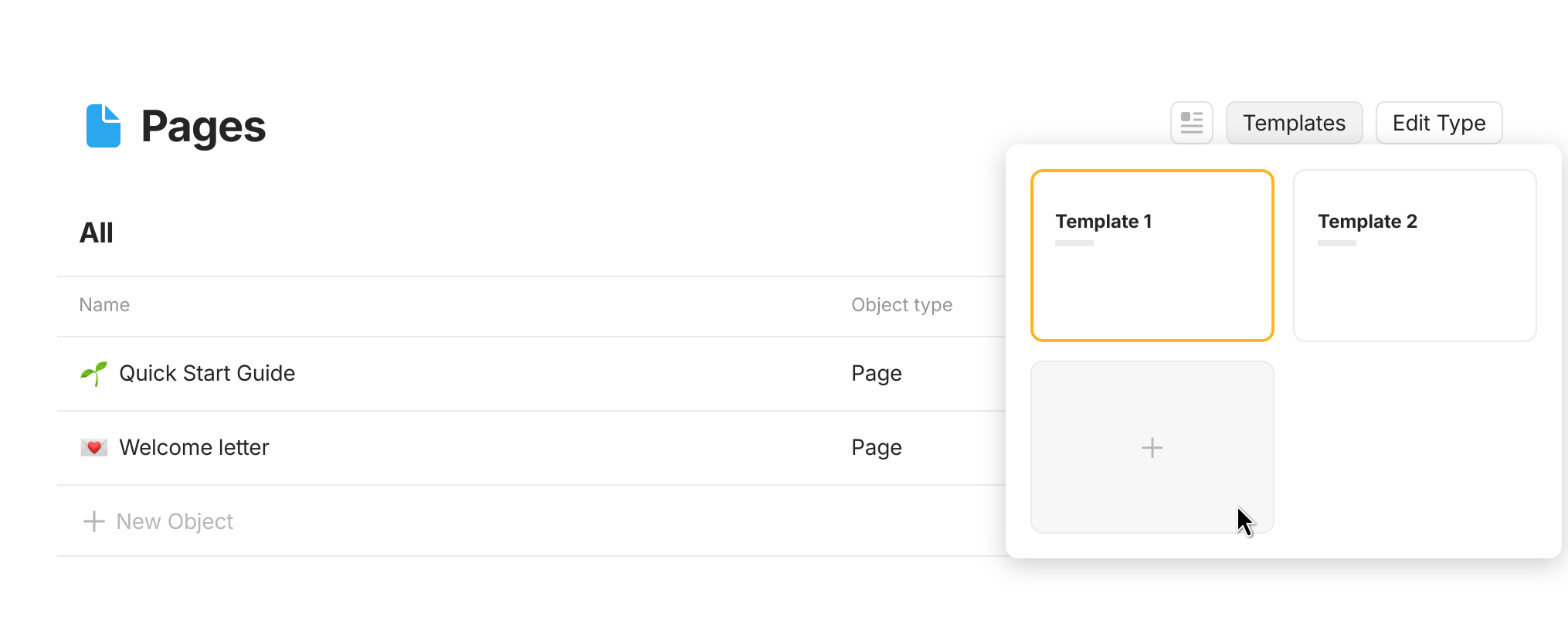
Task: Click the Object type column header
Action: pyautogui.click(x=901, y=305)
